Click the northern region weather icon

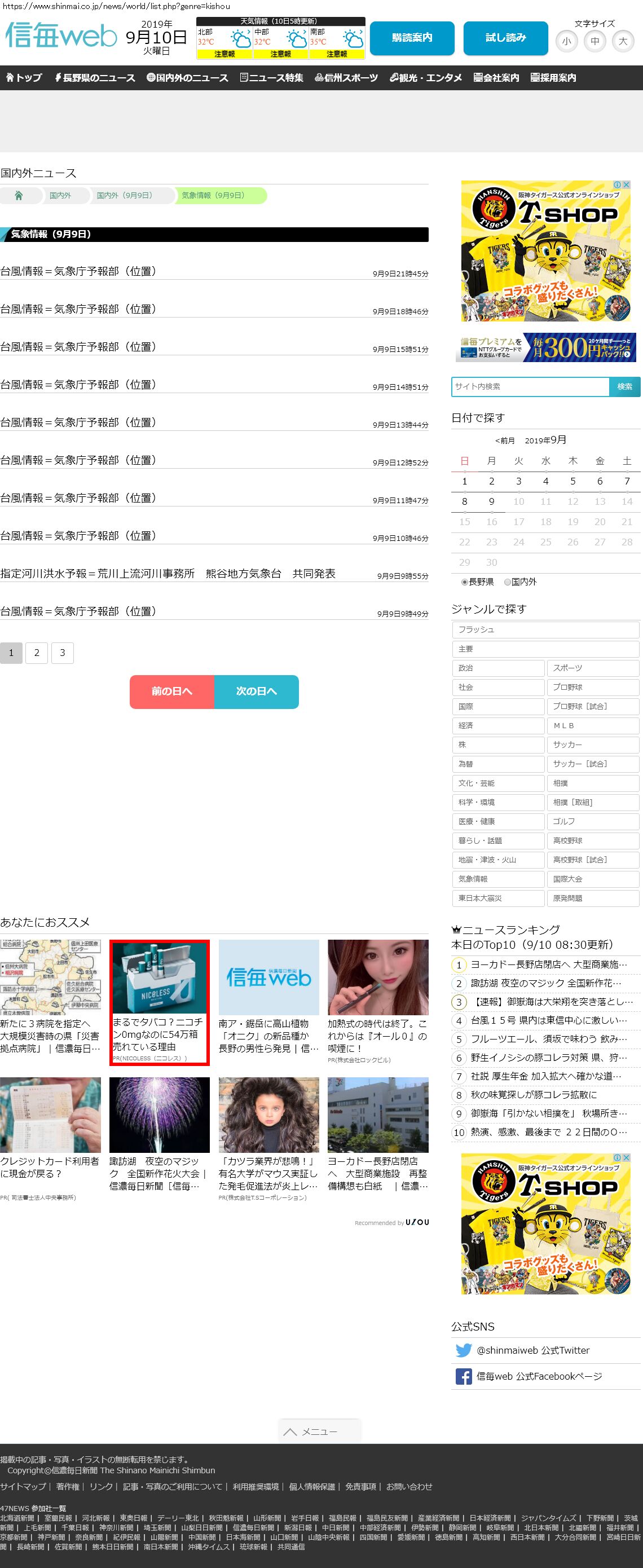241,41
